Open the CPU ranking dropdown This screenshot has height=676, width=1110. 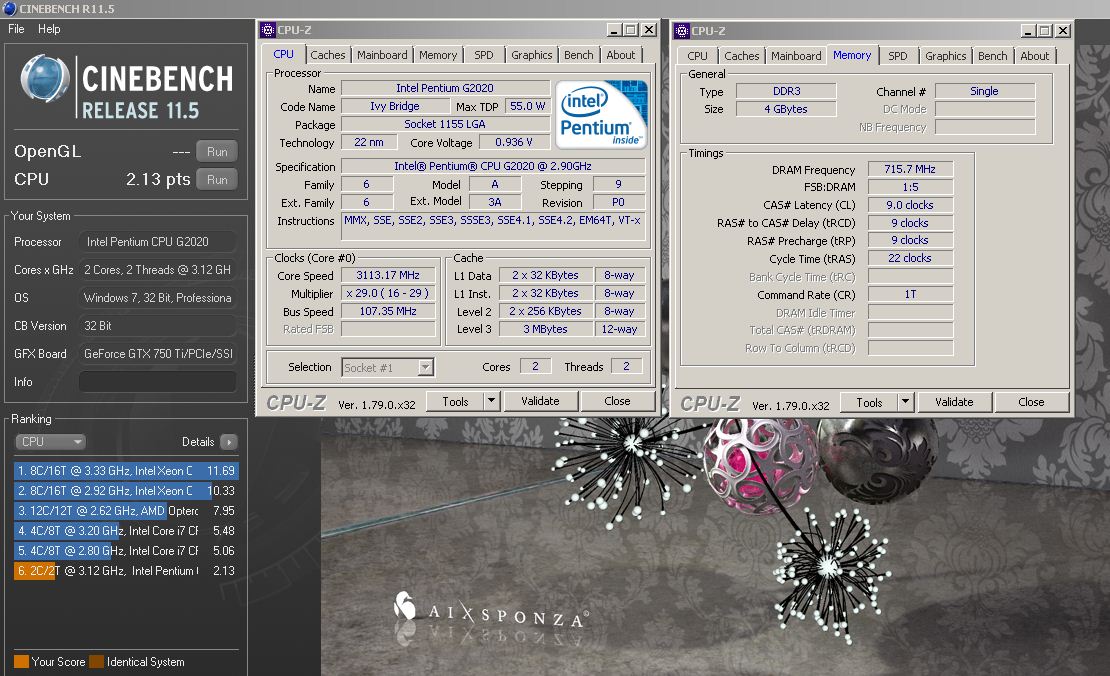[x=50, y=442]
